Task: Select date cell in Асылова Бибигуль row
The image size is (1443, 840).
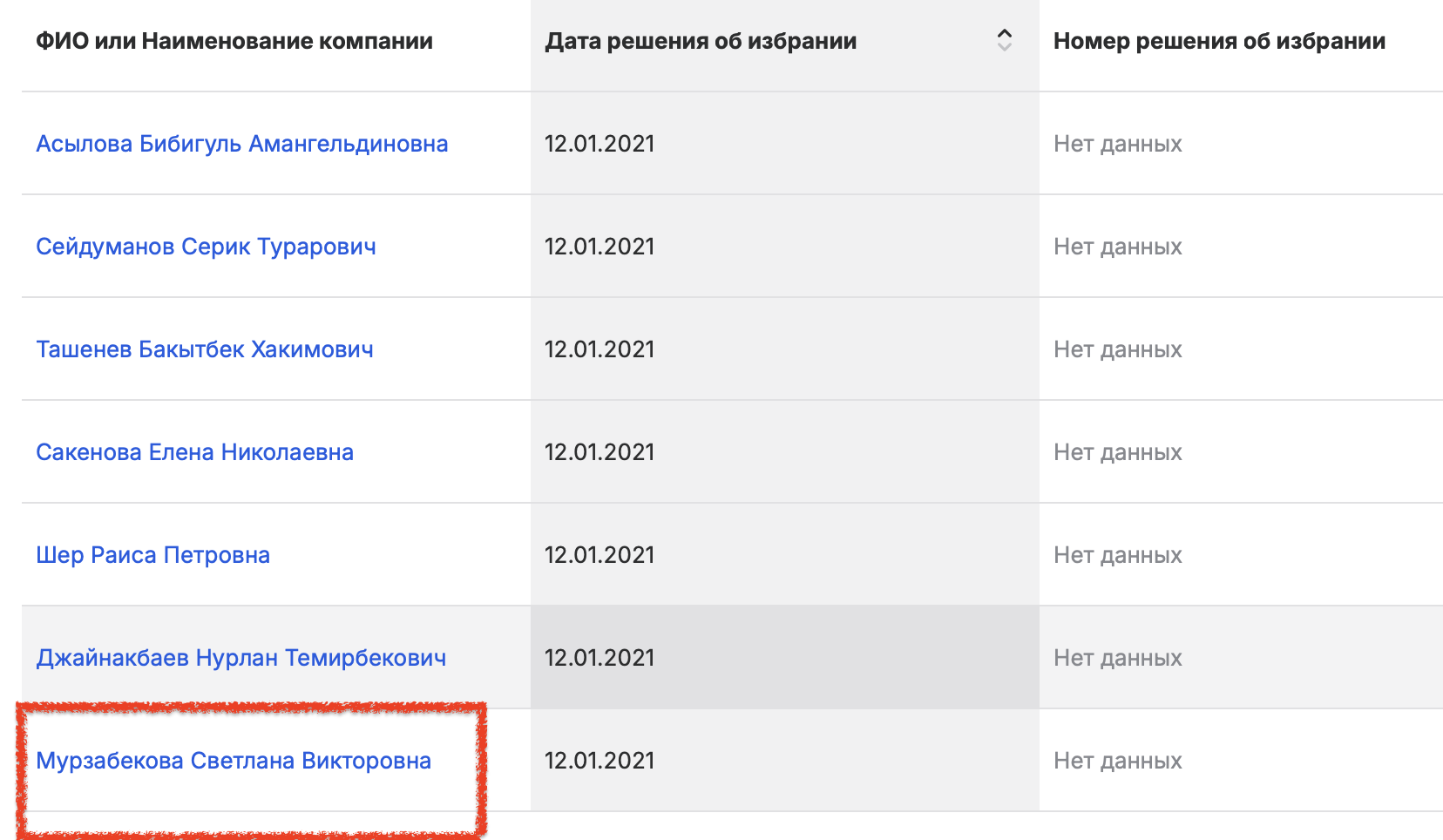Action: (600, 144)
